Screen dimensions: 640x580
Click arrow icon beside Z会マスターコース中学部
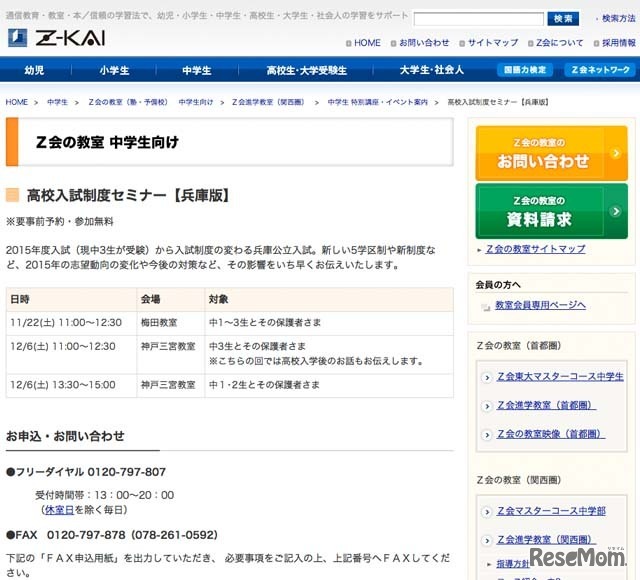487,512
